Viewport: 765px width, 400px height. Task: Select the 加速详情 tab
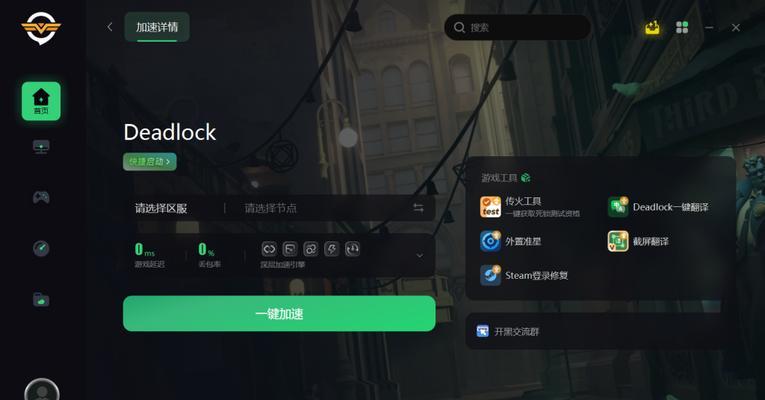(157, 27)
